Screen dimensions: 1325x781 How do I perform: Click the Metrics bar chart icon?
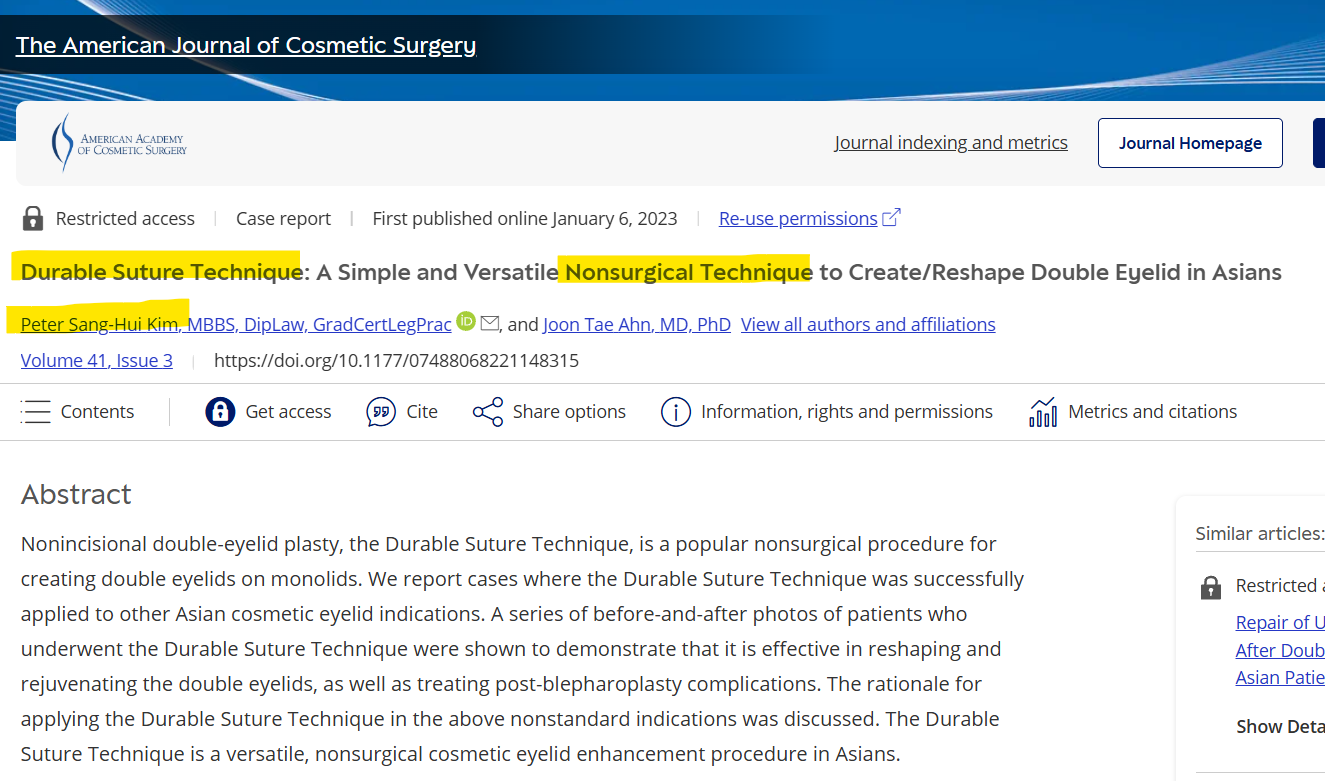1043,412
